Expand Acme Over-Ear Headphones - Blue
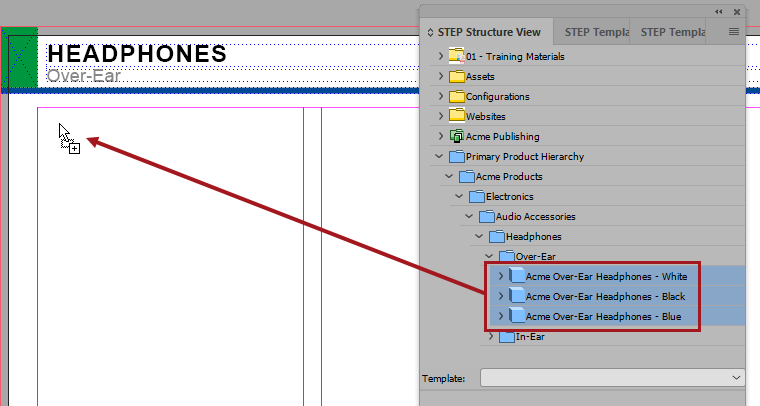The height and width of the screenshot is (406, 760). point(501,316)
